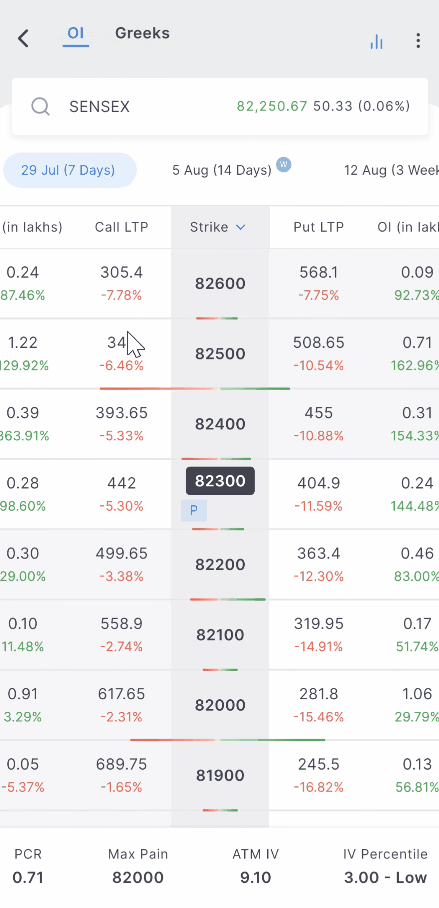Tap Call LTP 442 at 82300
Viewport: 439px width, 908px height.
tap(122, 483)
